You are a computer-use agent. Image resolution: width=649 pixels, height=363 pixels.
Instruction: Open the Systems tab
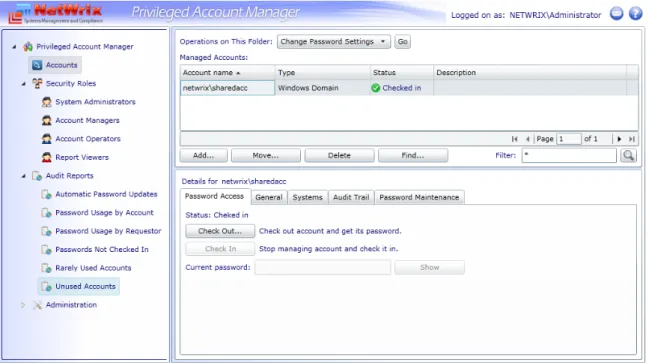(x=308, y=197)
